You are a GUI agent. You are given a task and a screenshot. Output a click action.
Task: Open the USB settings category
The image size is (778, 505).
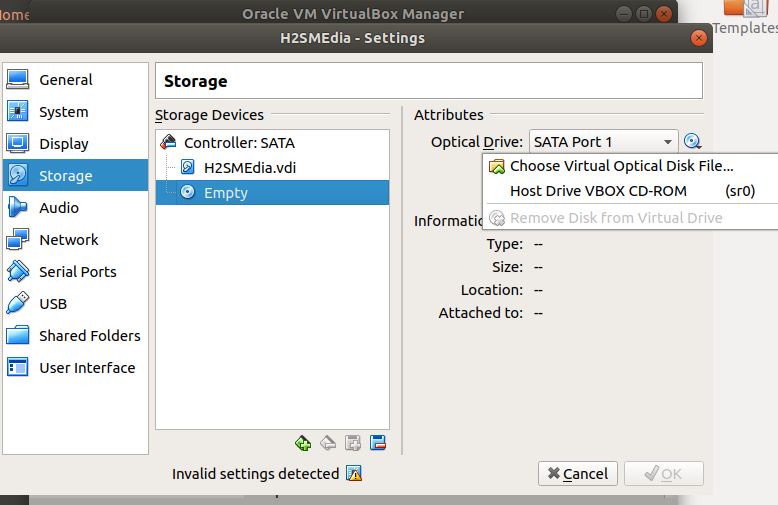pyautogui.click(x=75, y=303)
